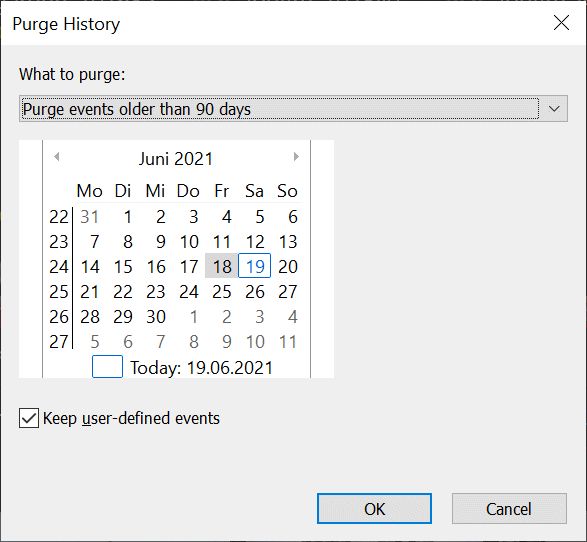587x542 pixels.
Task: Click the So weekday header
Action: (x=287, y=191)
